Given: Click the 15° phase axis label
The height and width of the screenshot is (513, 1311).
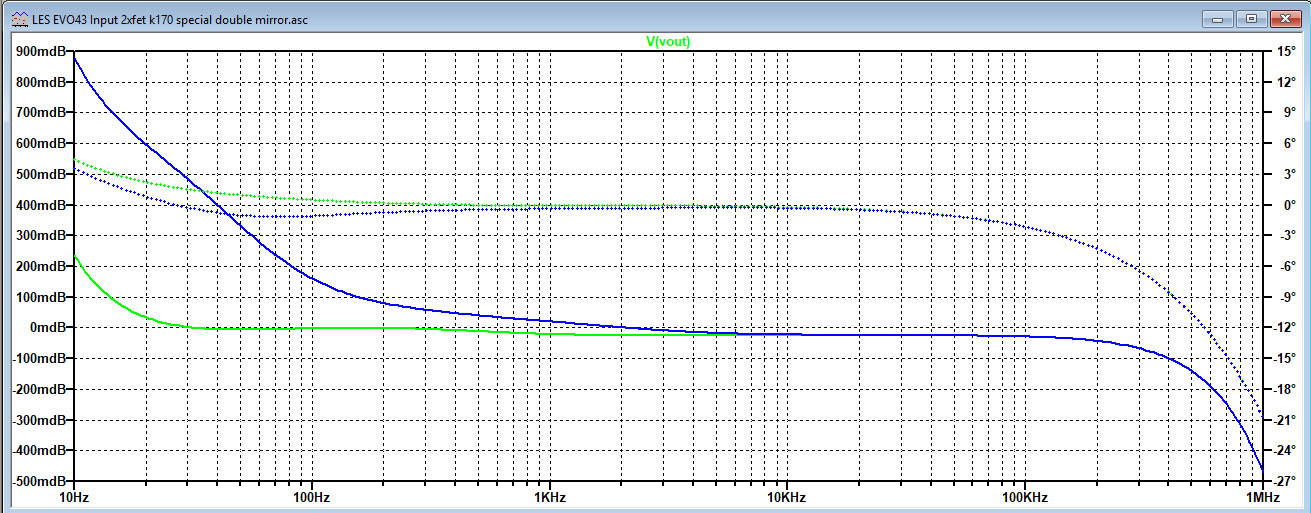Looking at the screenshot, I should [1289, 51].
